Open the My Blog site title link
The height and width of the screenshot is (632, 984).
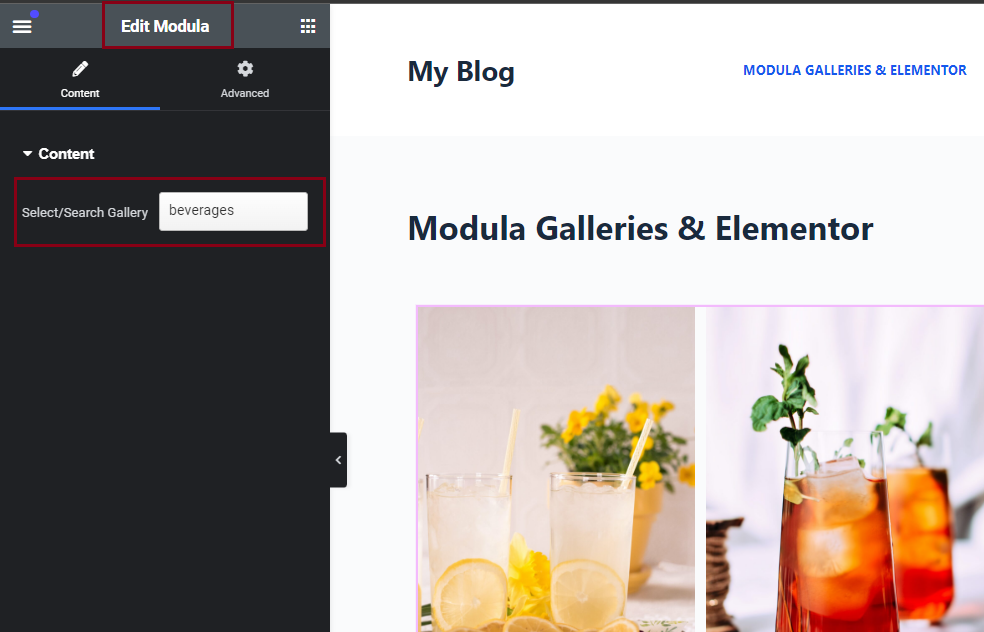[461, 72]
